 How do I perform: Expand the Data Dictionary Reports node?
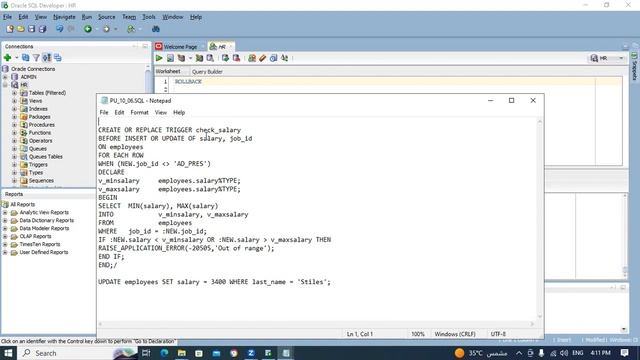point(5,220)
